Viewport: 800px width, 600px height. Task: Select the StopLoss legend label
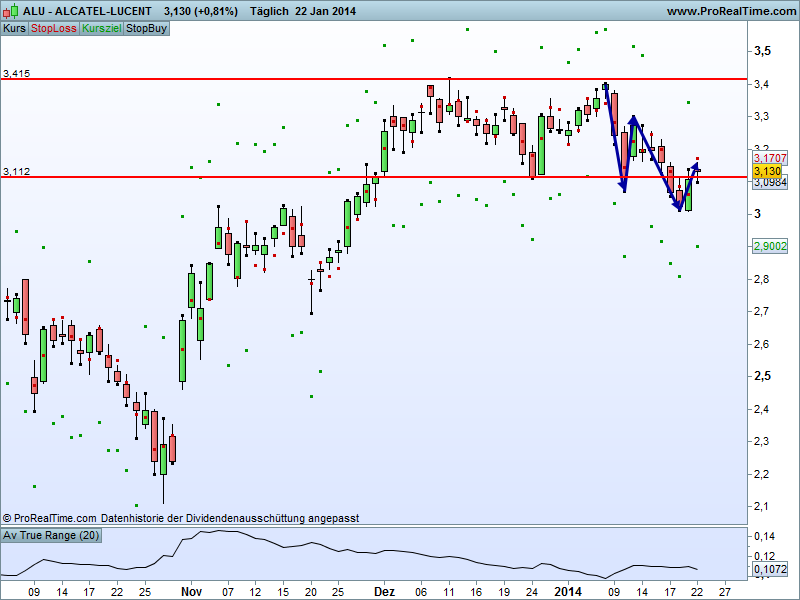point(54,28)
